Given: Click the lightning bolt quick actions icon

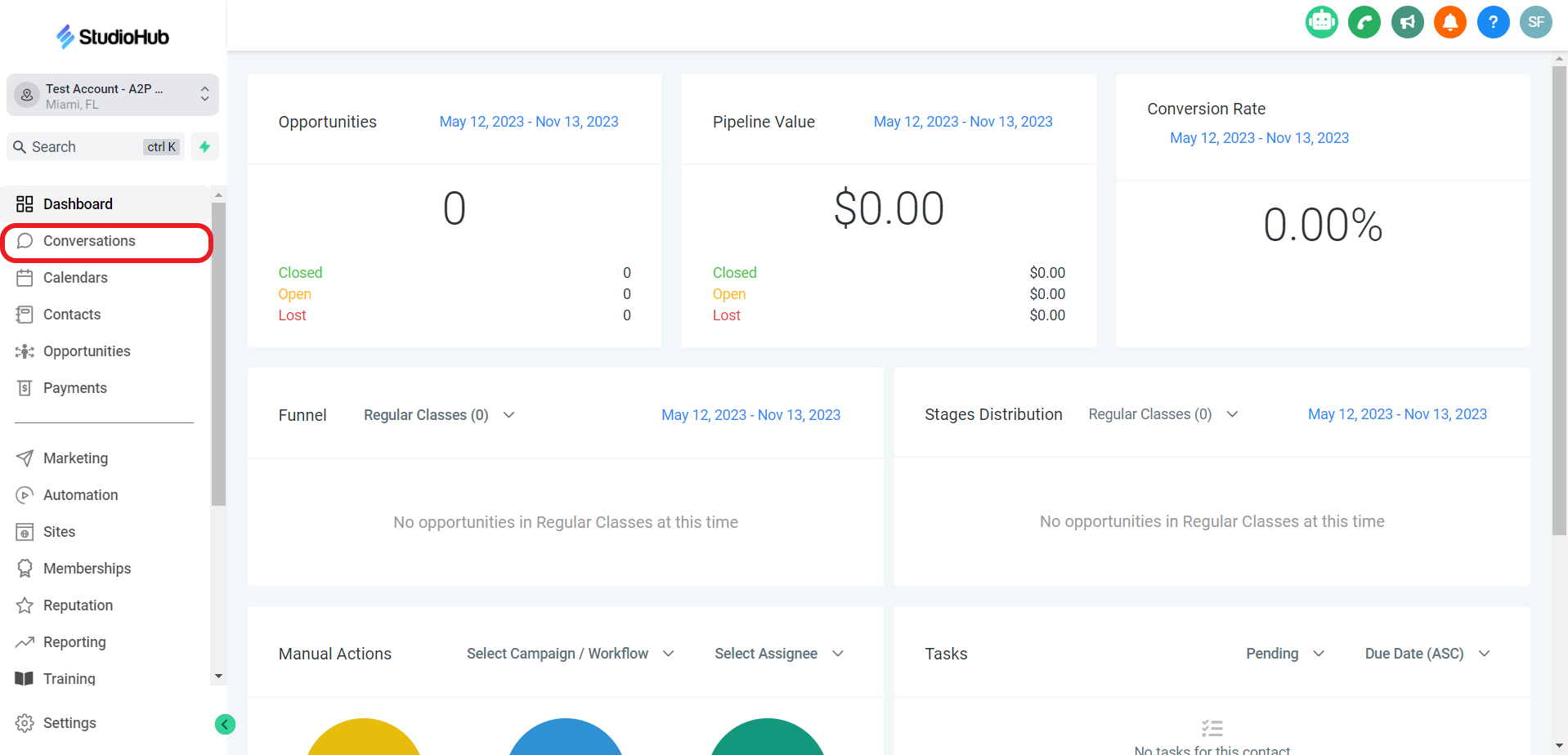Looking at the screenshot, I should [205, 147].
